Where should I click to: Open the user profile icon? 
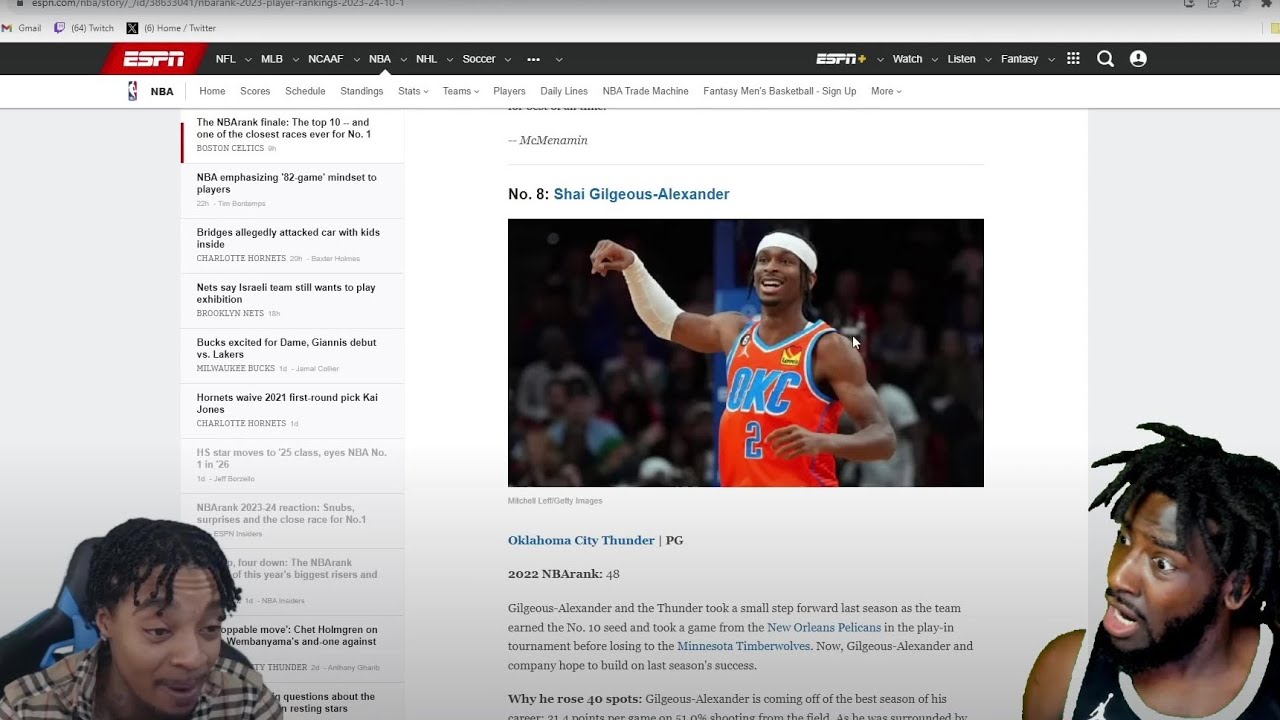1138,59
